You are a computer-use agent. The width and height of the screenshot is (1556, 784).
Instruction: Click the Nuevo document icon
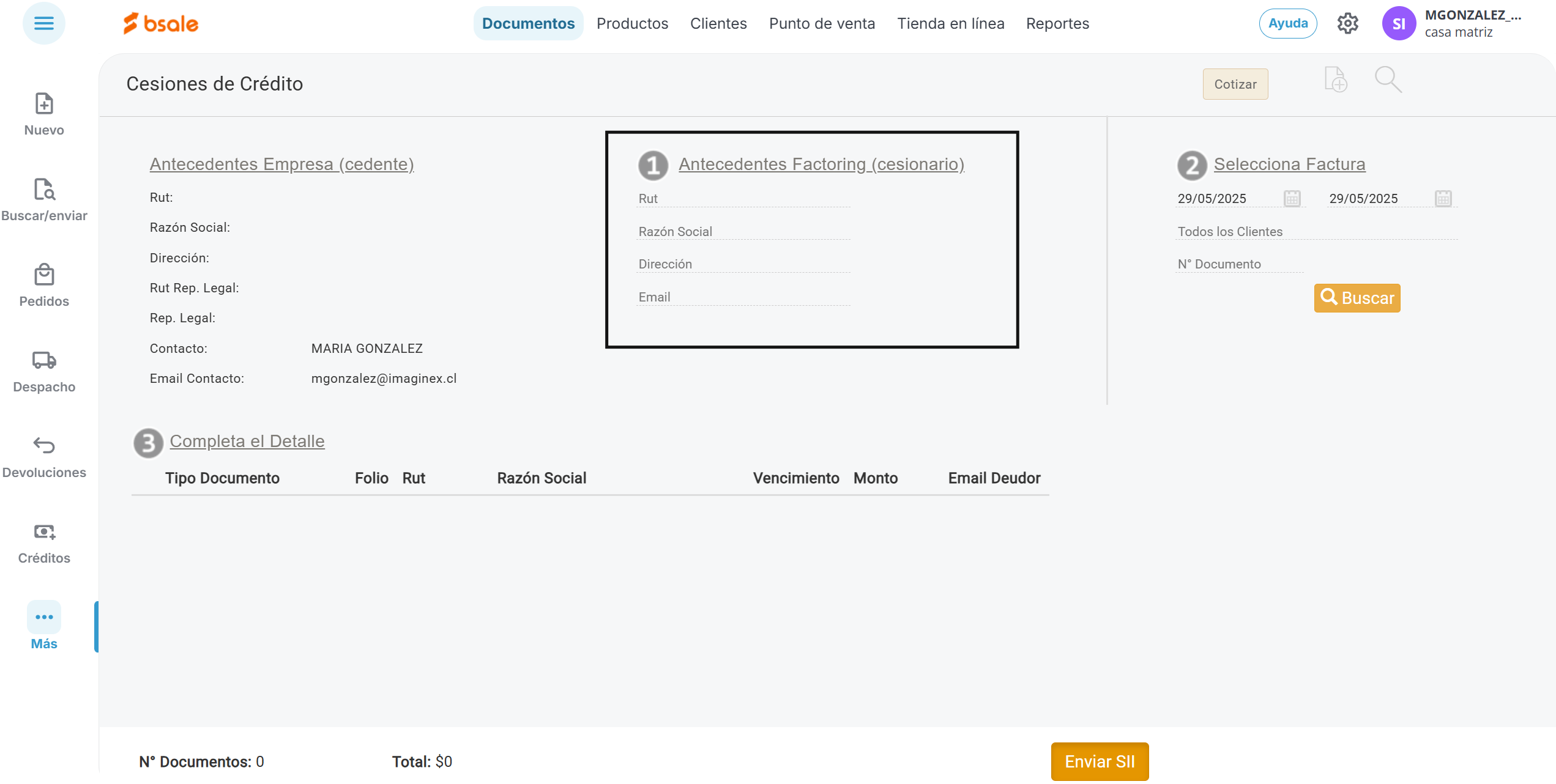44,105
